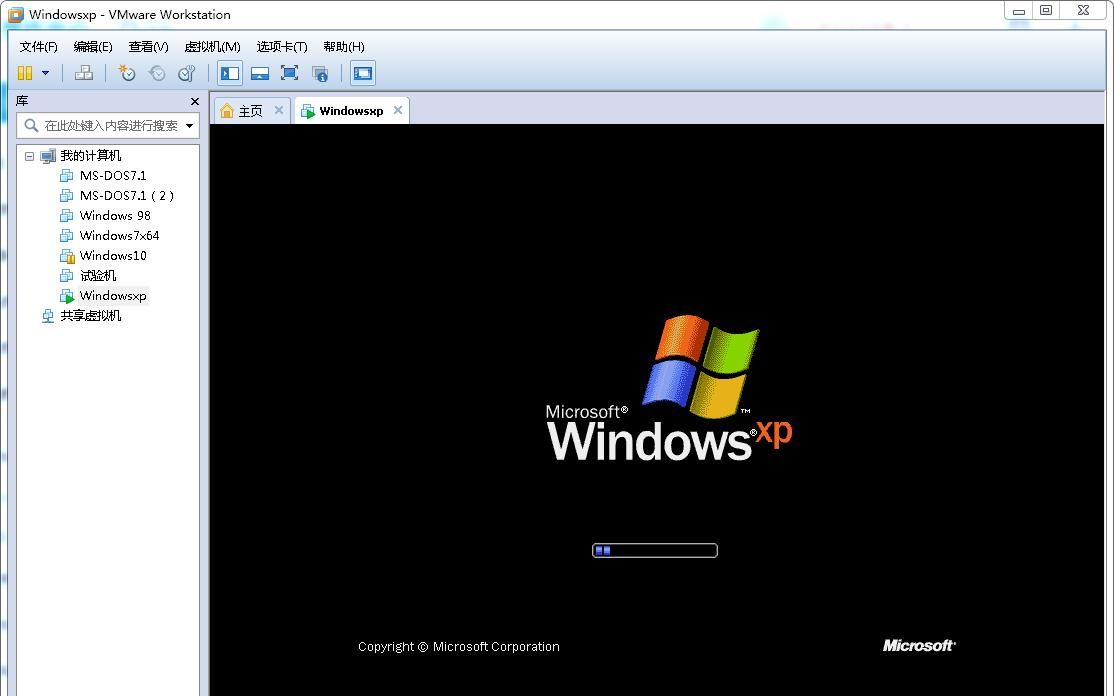Collapse the 我的计算机 tree node
This screenshot has width=1114, height=696.
28,155
